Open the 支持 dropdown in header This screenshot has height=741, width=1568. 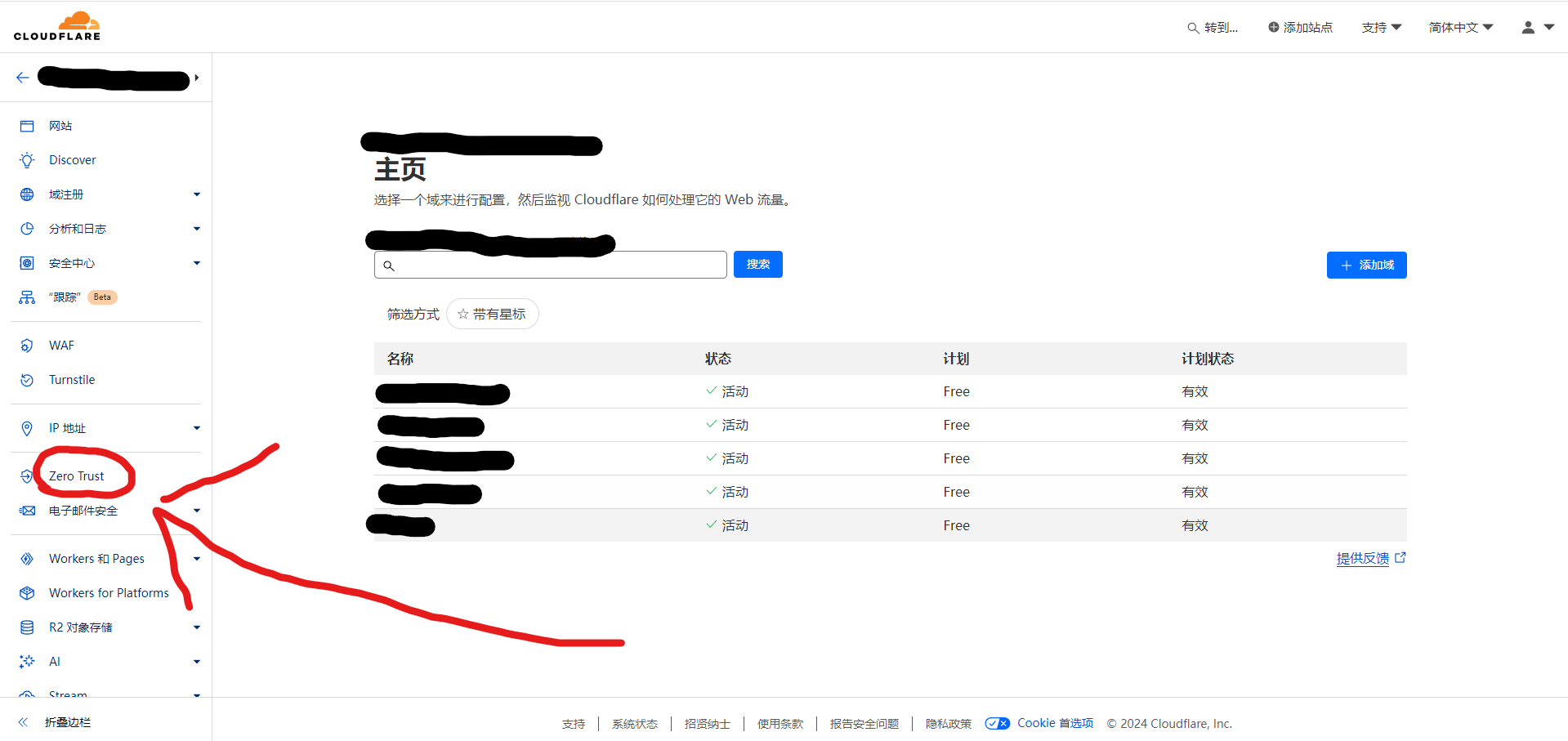pos(1381,27)
